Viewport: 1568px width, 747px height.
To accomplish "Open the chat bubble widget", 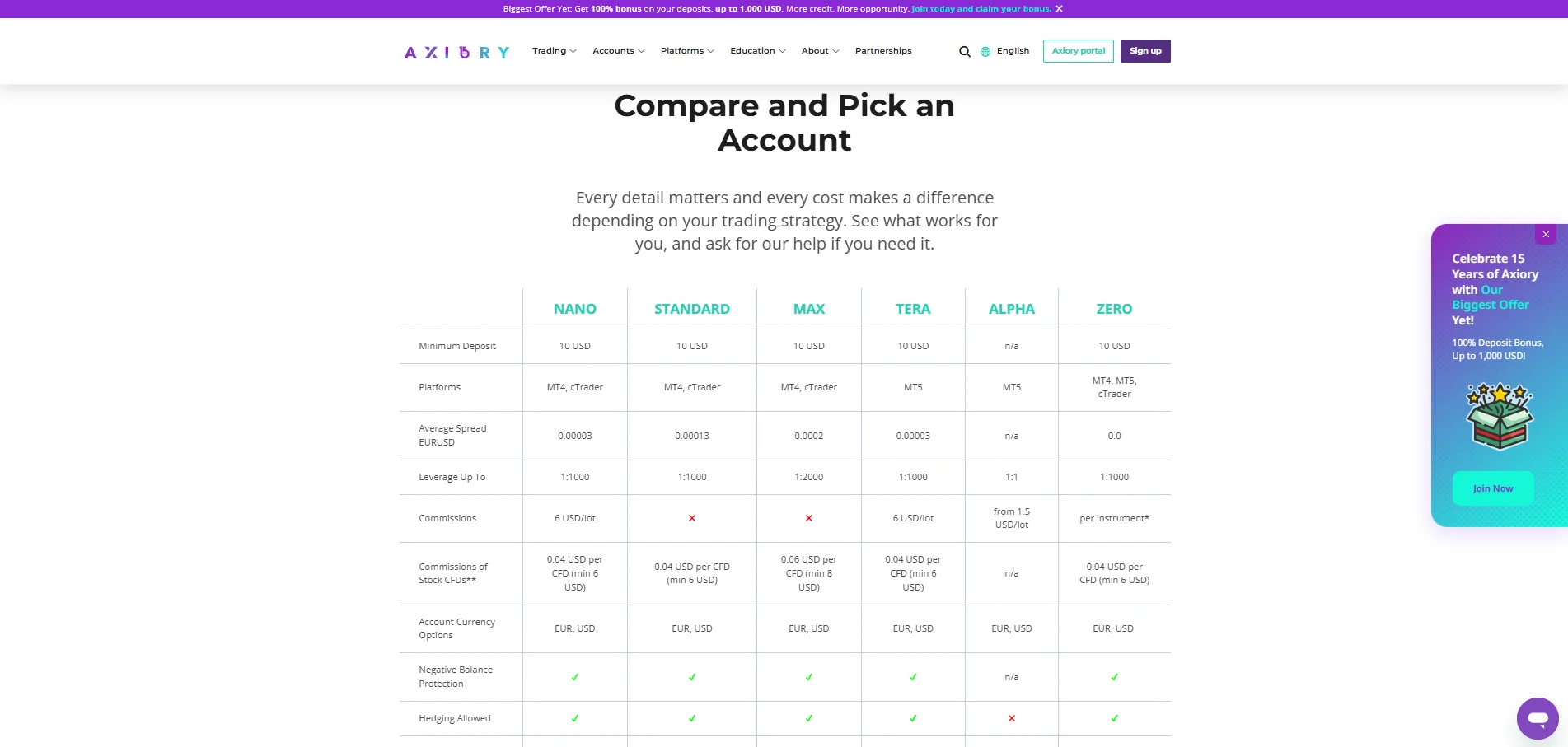I will click(x=1538, y=718).
